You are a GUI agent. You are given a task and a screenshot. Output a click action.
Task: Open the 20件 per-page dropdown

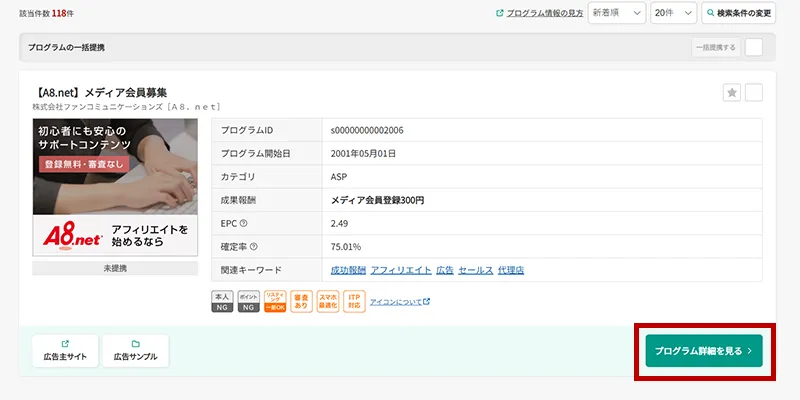(x=673, y=13)
